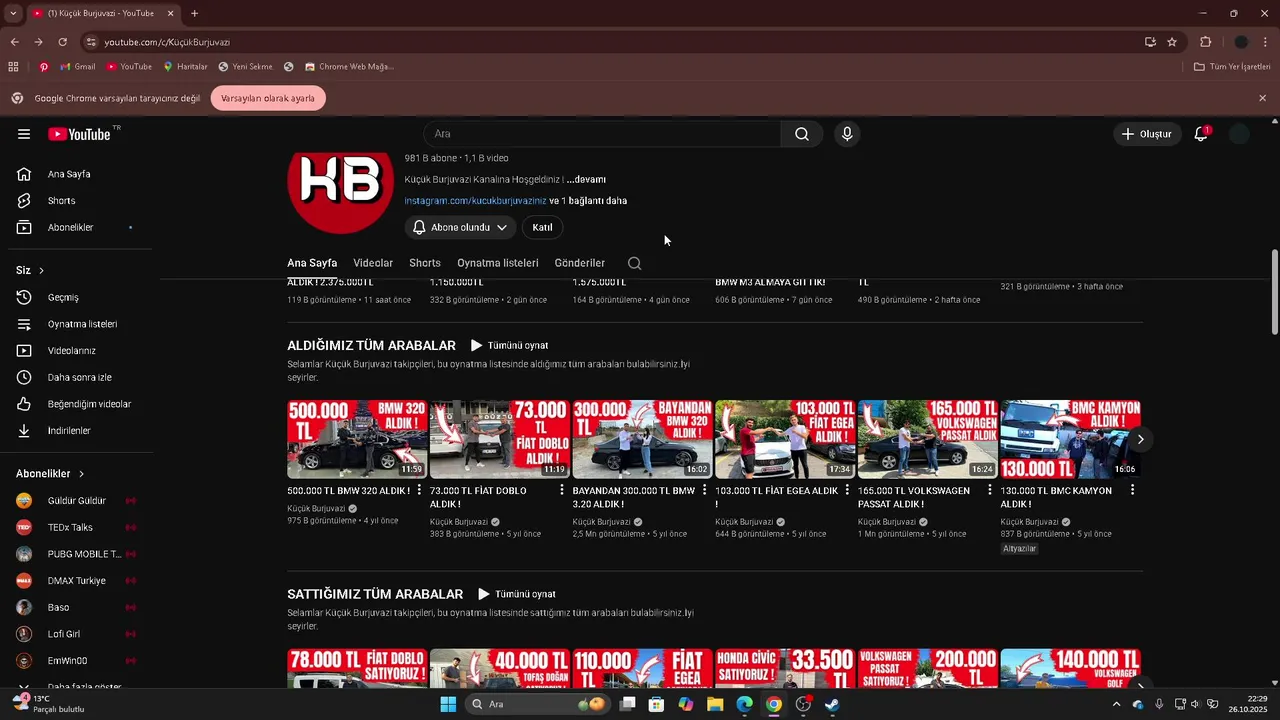The image size is (1280, 720).
Task: Select the channel Ana Sayfa tab
Action: pos(312,263)
